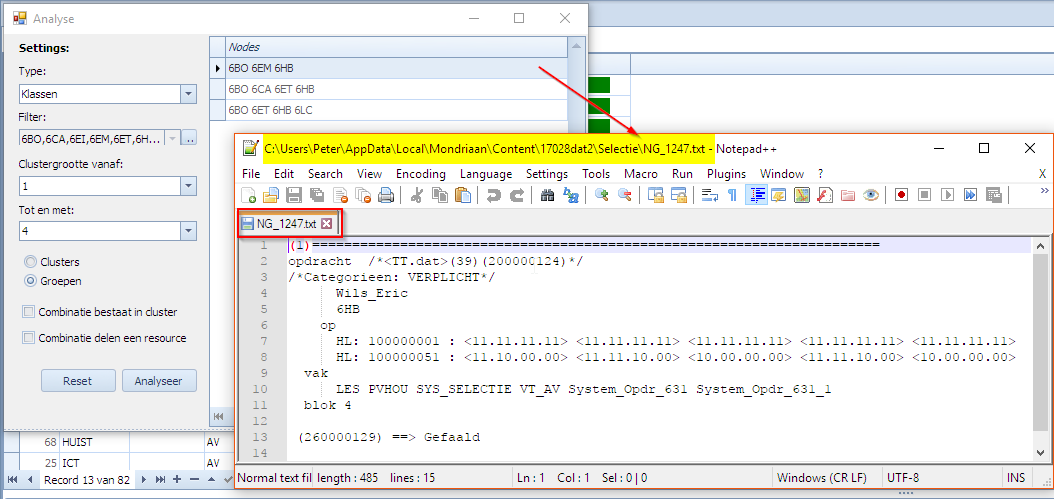
Task: Open the Encoding menu in Notepad++
Action: [421, 174]
